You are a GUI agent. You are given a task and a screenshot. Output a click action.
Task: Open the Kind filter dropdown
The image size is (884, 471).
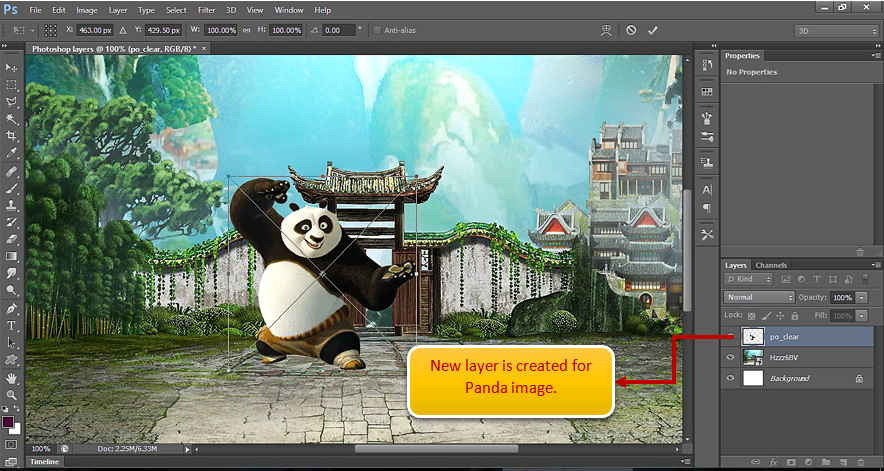click(749, 279)
